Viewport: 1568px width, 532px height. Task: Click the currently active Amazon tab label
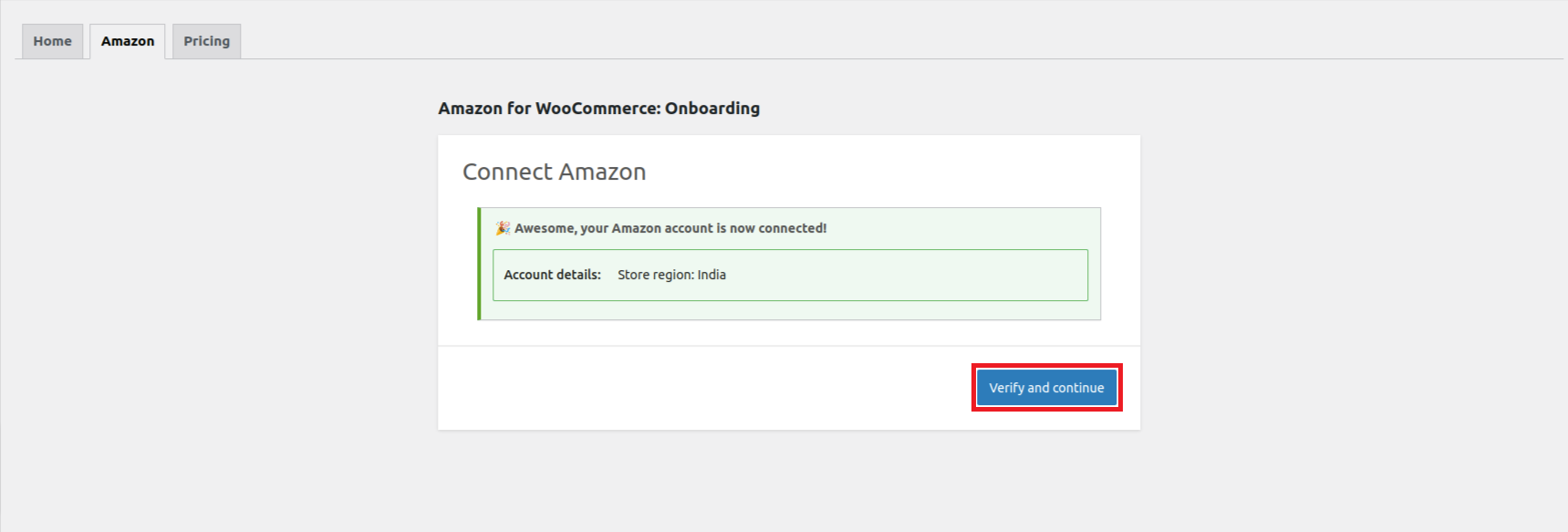click(x=127, y=41)
